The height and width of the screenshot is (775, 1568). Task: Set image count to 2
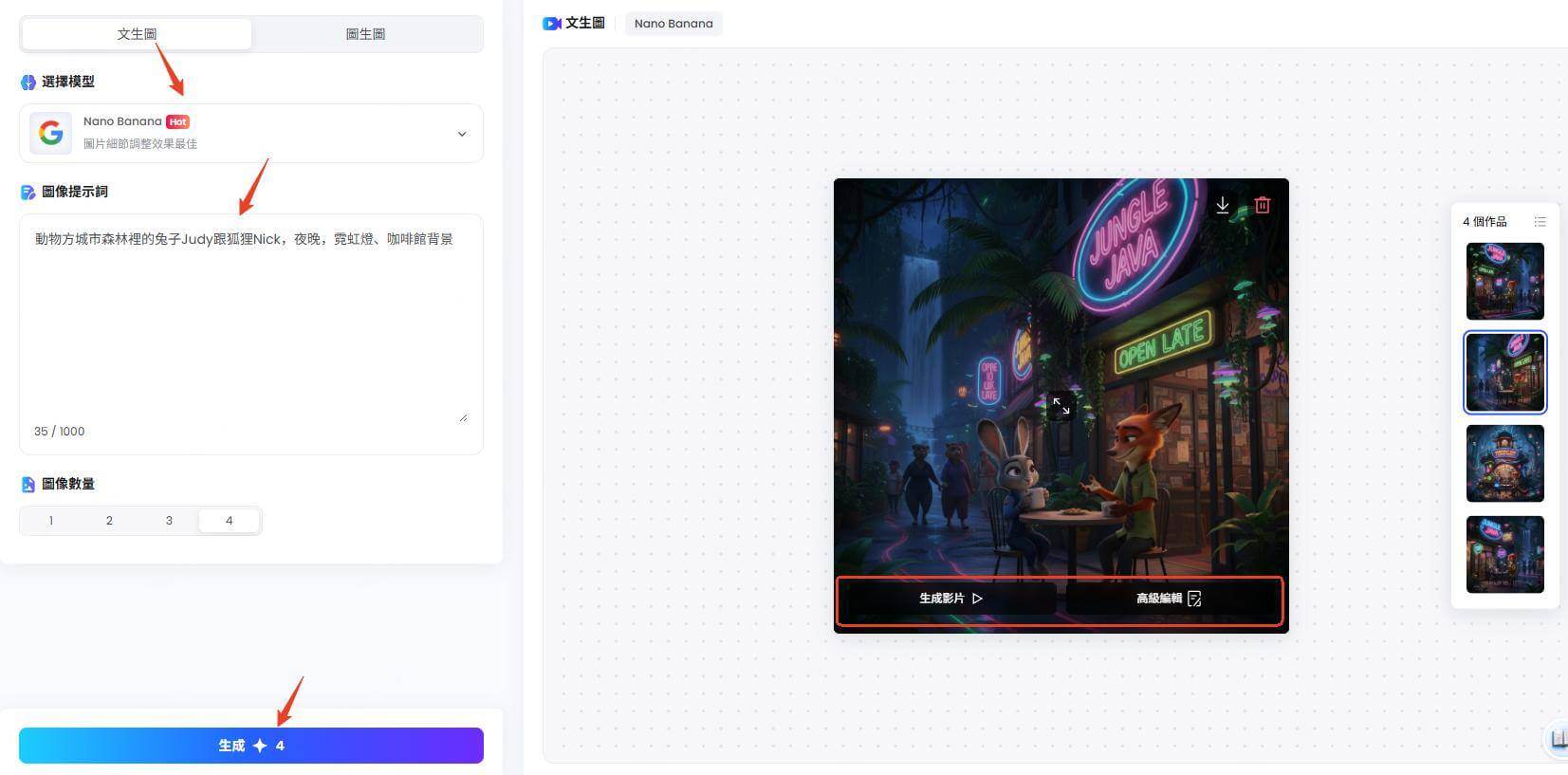(x=110, y=521)
